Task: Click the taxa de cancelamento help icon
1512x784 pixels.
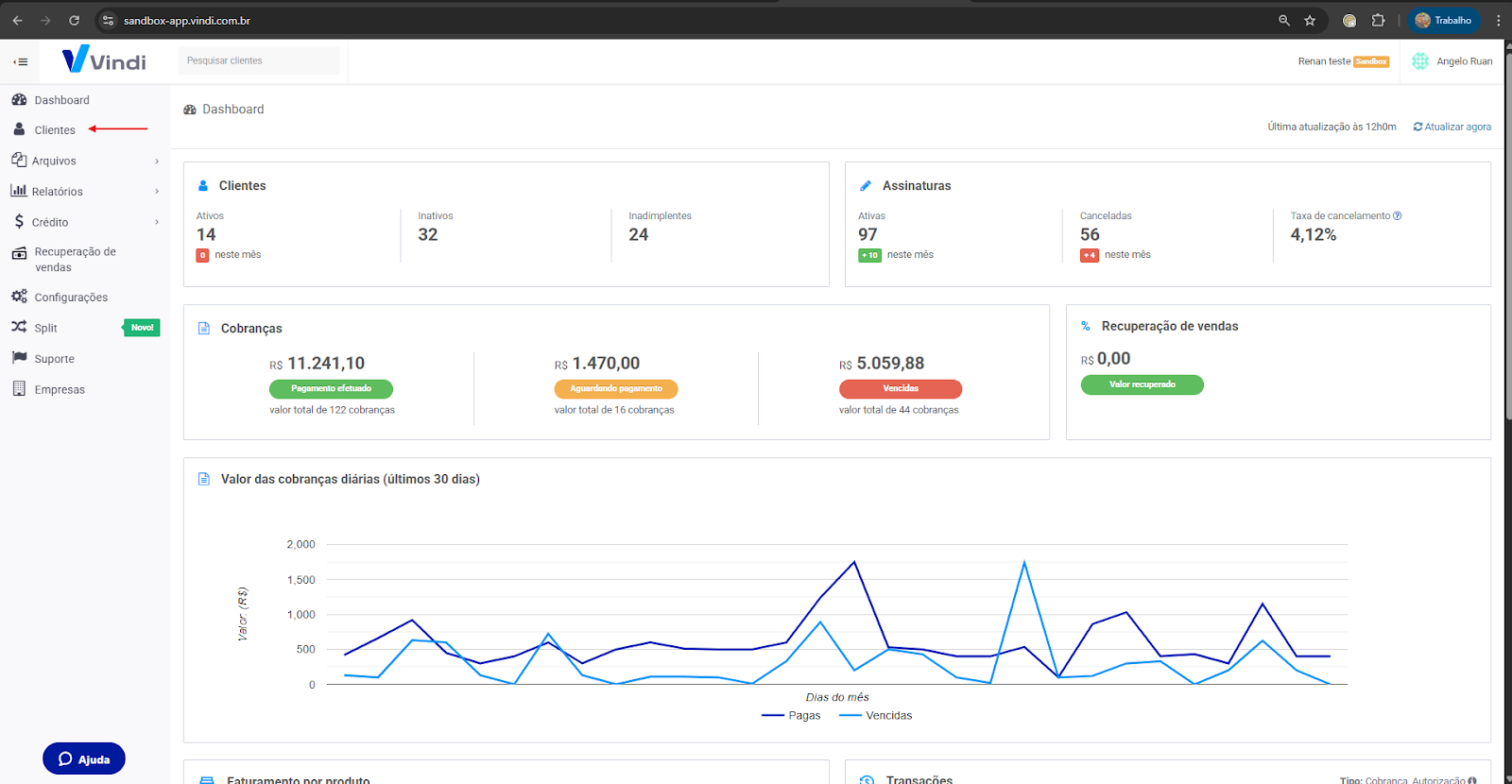Action: (1398, 216)
